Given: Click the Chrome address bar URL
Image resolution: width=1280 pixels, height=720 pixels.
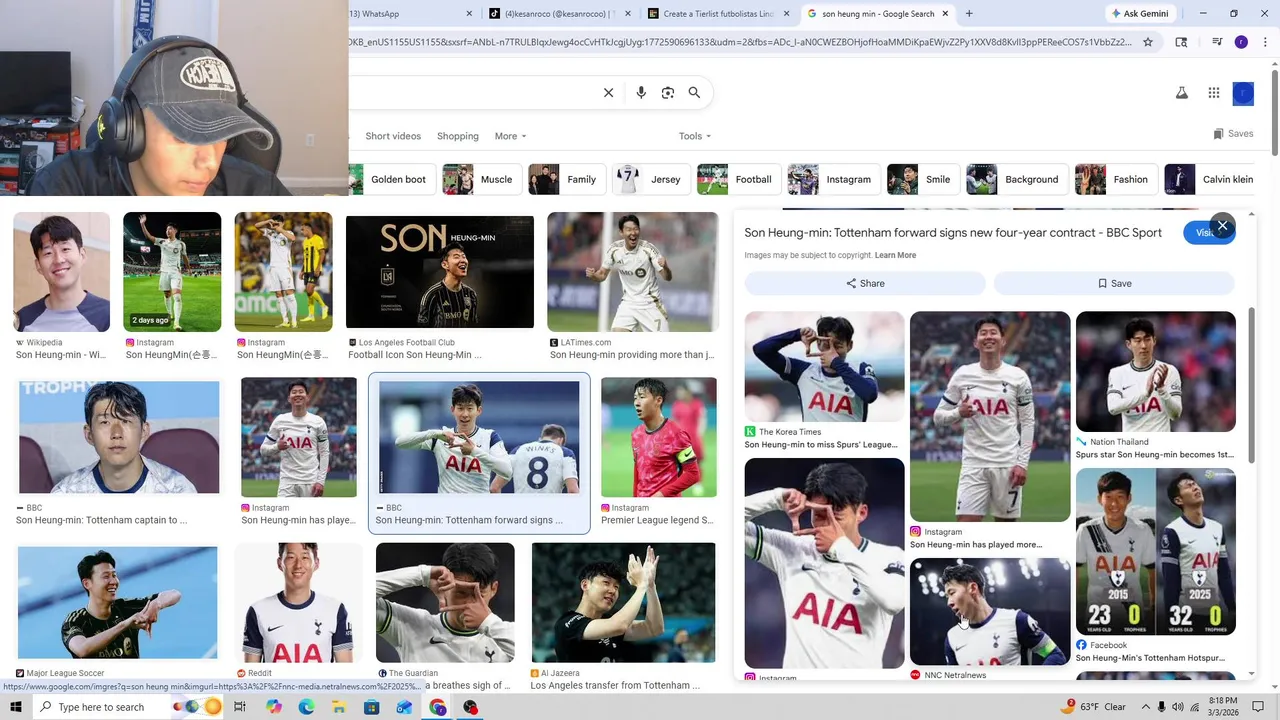Looking at the screenshot, I should coord(740,42).
